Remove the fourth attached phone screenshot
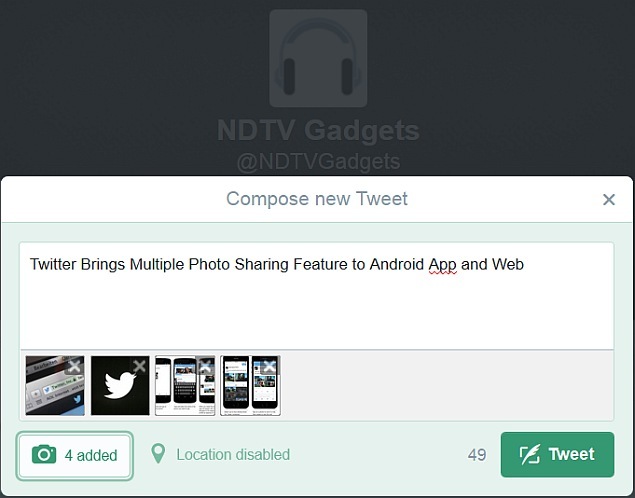 pos(270,366)
